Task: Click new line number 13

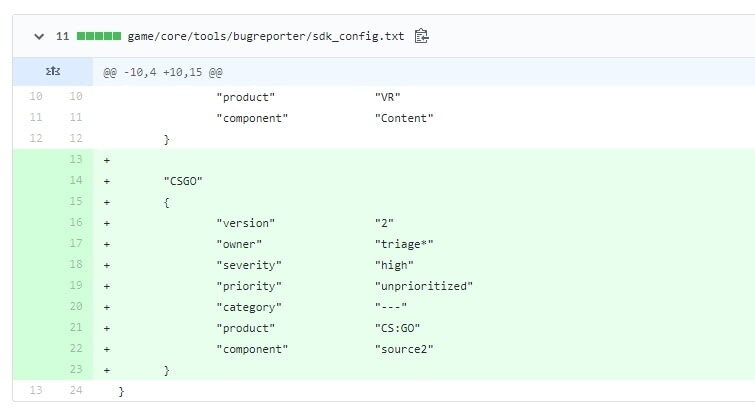Action: pyautogui.click(x=76, y=159)
